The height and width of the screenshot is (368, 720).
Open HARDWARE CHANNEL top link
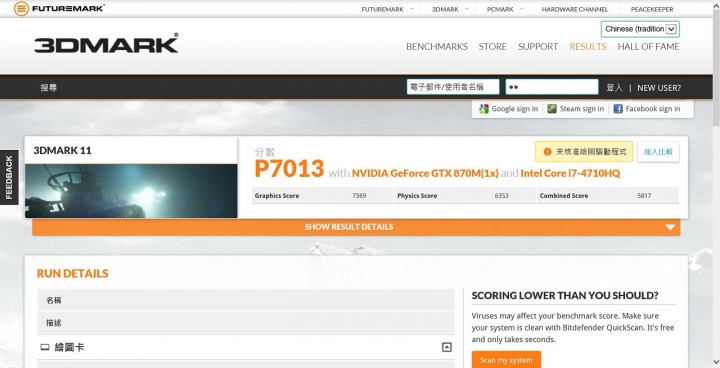click(574, 9)
